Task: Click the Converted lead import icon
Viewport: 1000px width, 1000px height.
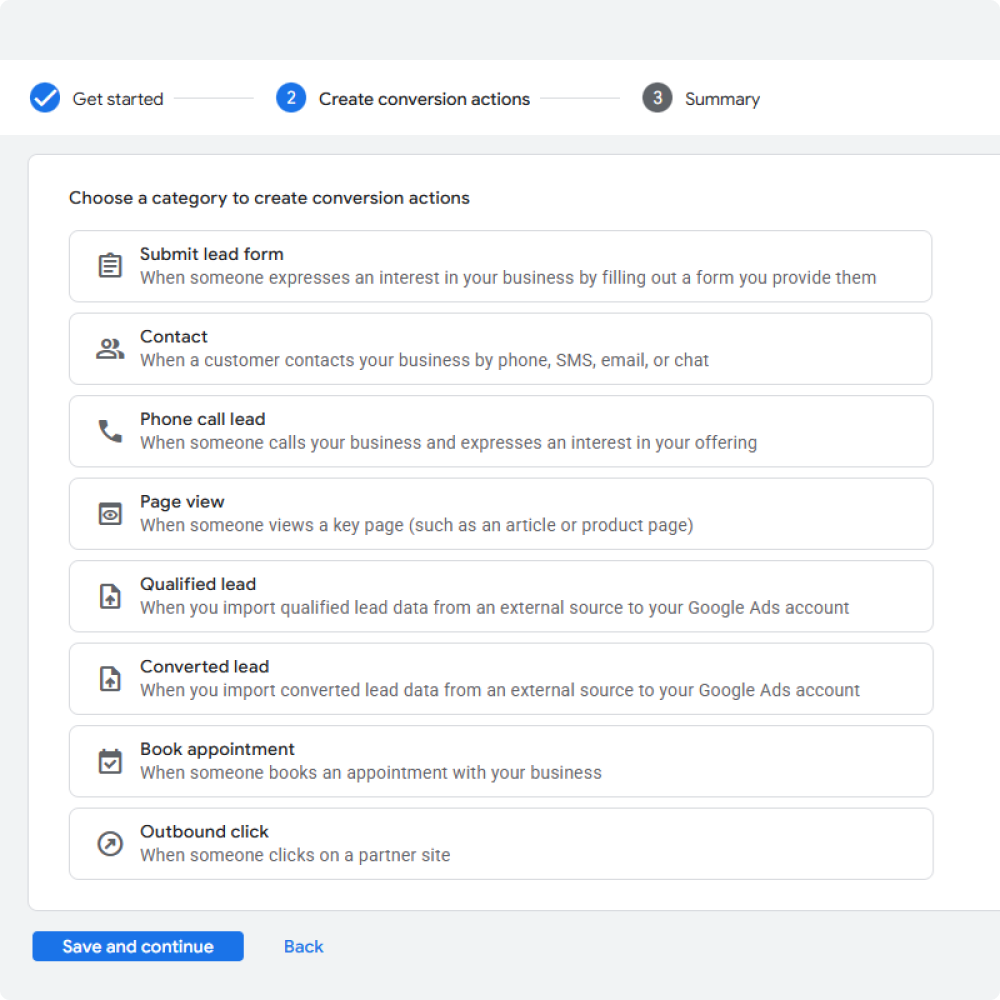Action: tap(110, 678)
